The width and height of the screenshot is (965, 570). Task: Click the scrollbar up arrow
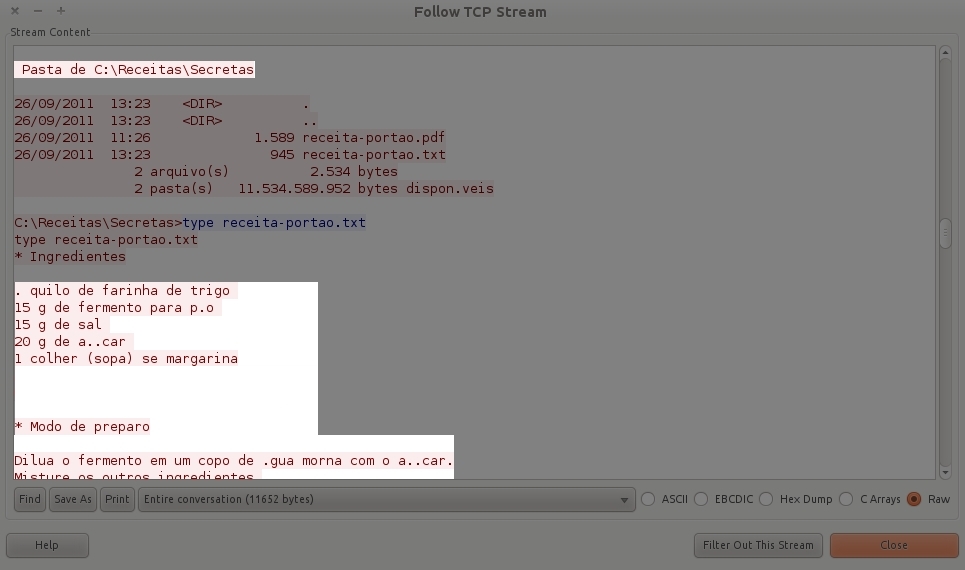click(945, 54)
